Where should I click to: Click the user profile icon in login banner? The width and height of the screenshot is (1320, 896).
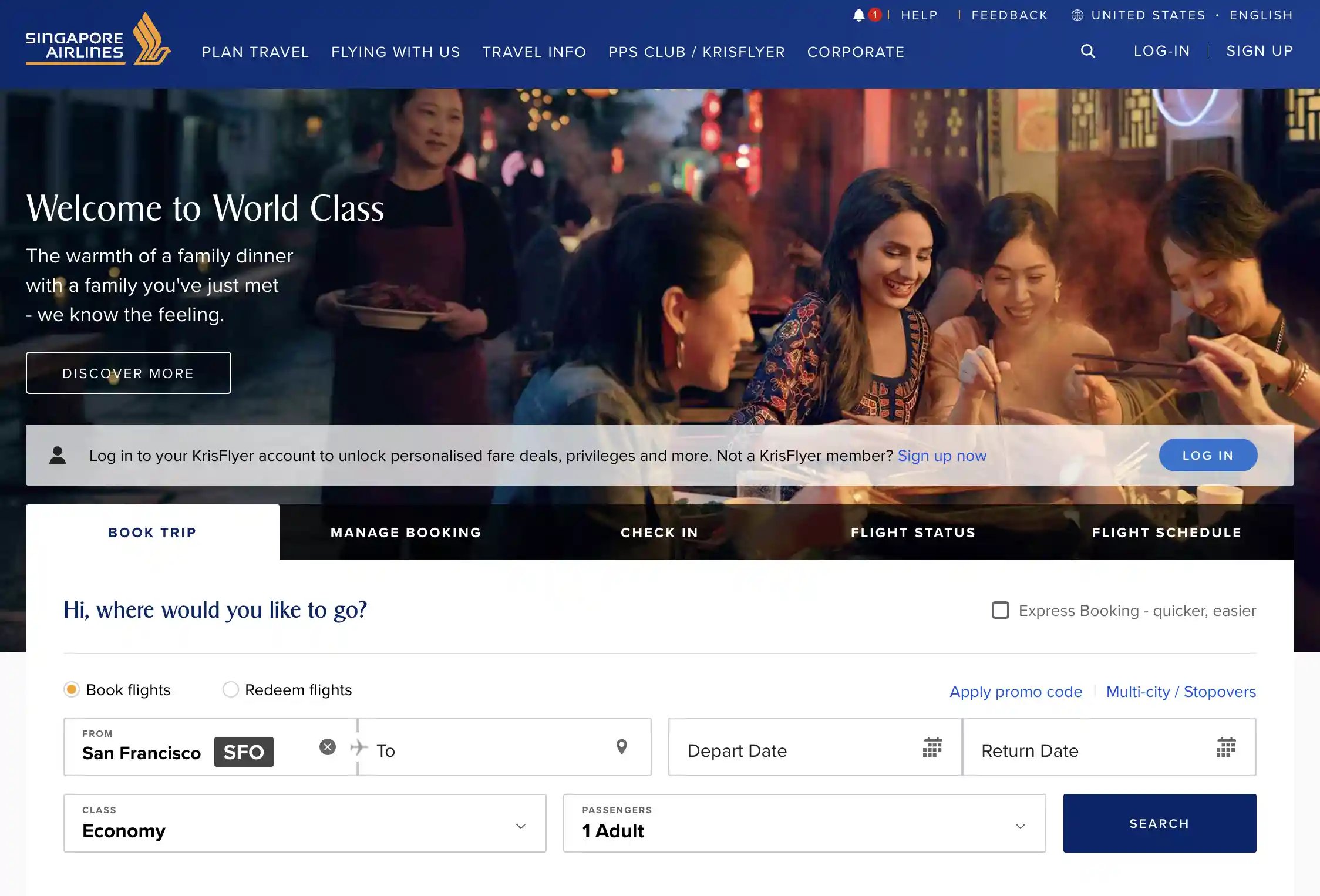point(58,455)
